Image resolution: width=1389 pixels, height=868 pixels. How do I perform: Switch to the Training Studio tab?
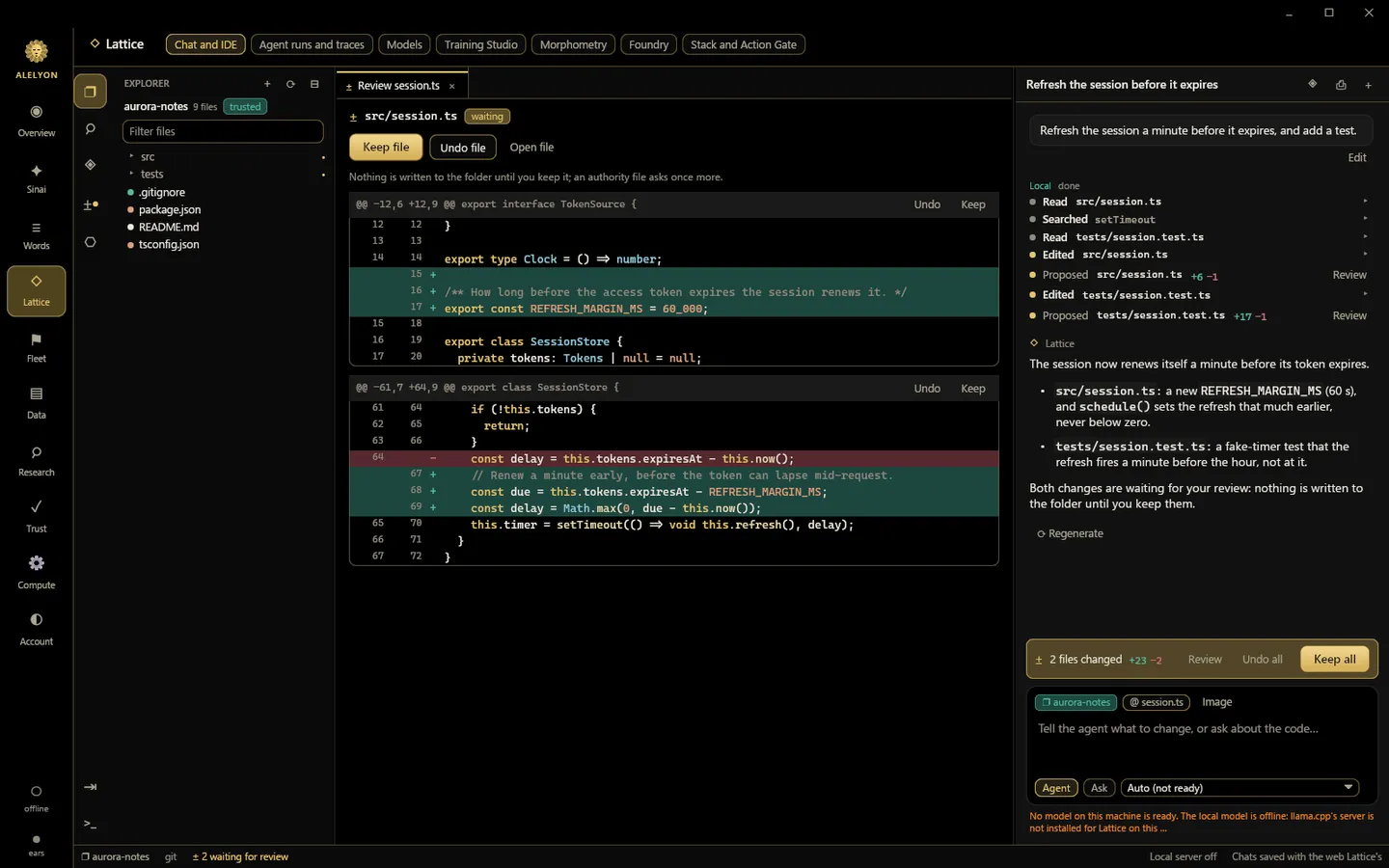tap(480, 44)
